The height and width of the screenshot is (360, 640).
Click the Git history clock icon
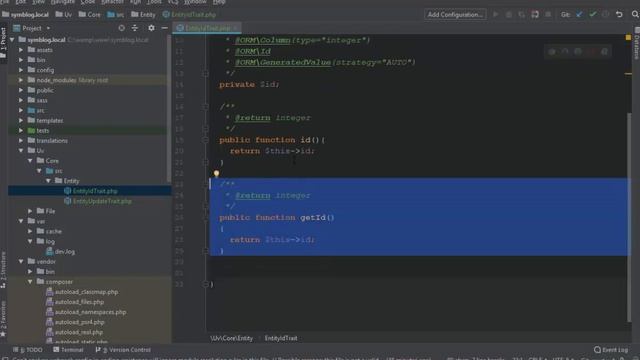click(606, 15)
